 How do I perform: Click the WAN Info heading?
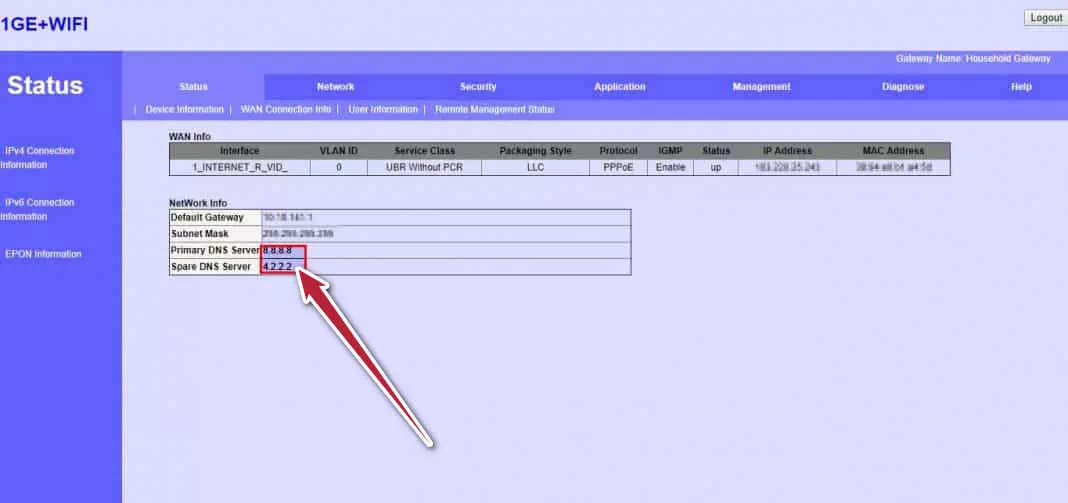pyautogui.click(x=190, y=136)
